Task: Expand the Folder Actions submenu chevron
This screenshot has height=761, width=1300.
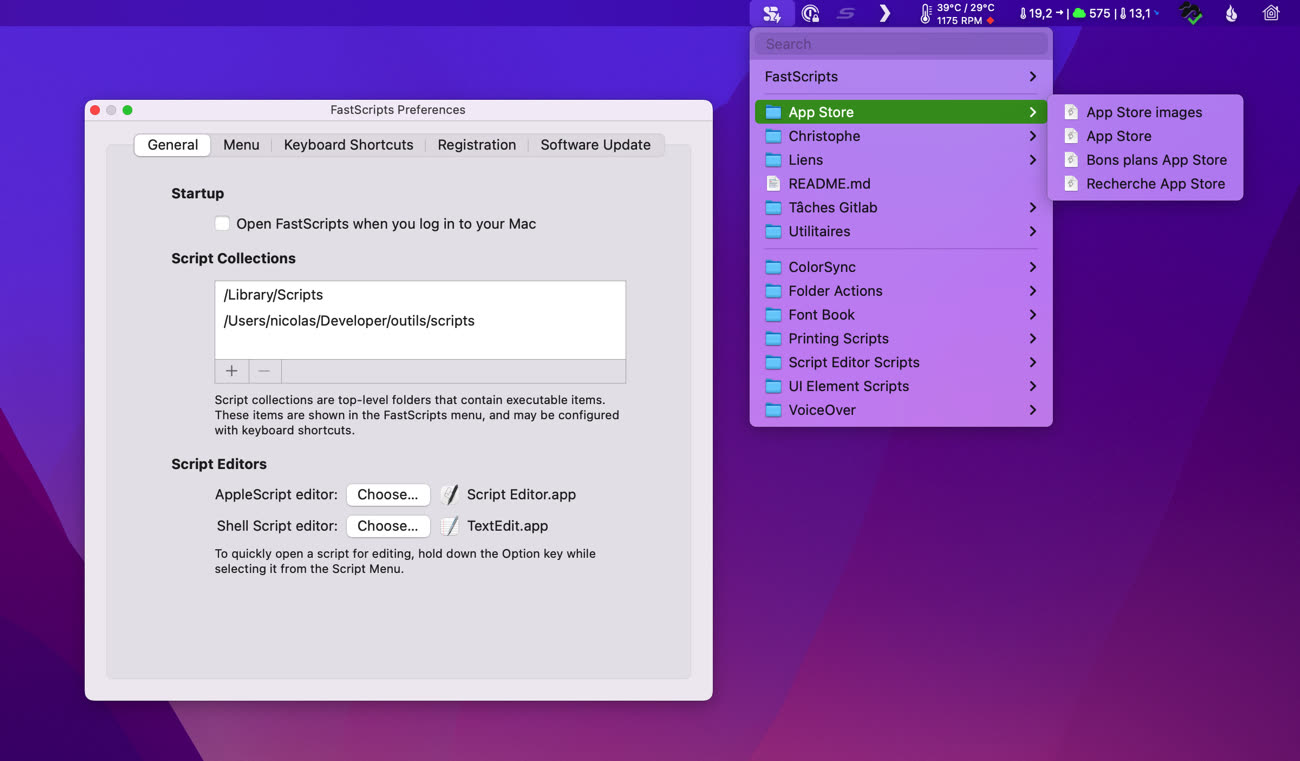Action: (x=1033, y=291)
